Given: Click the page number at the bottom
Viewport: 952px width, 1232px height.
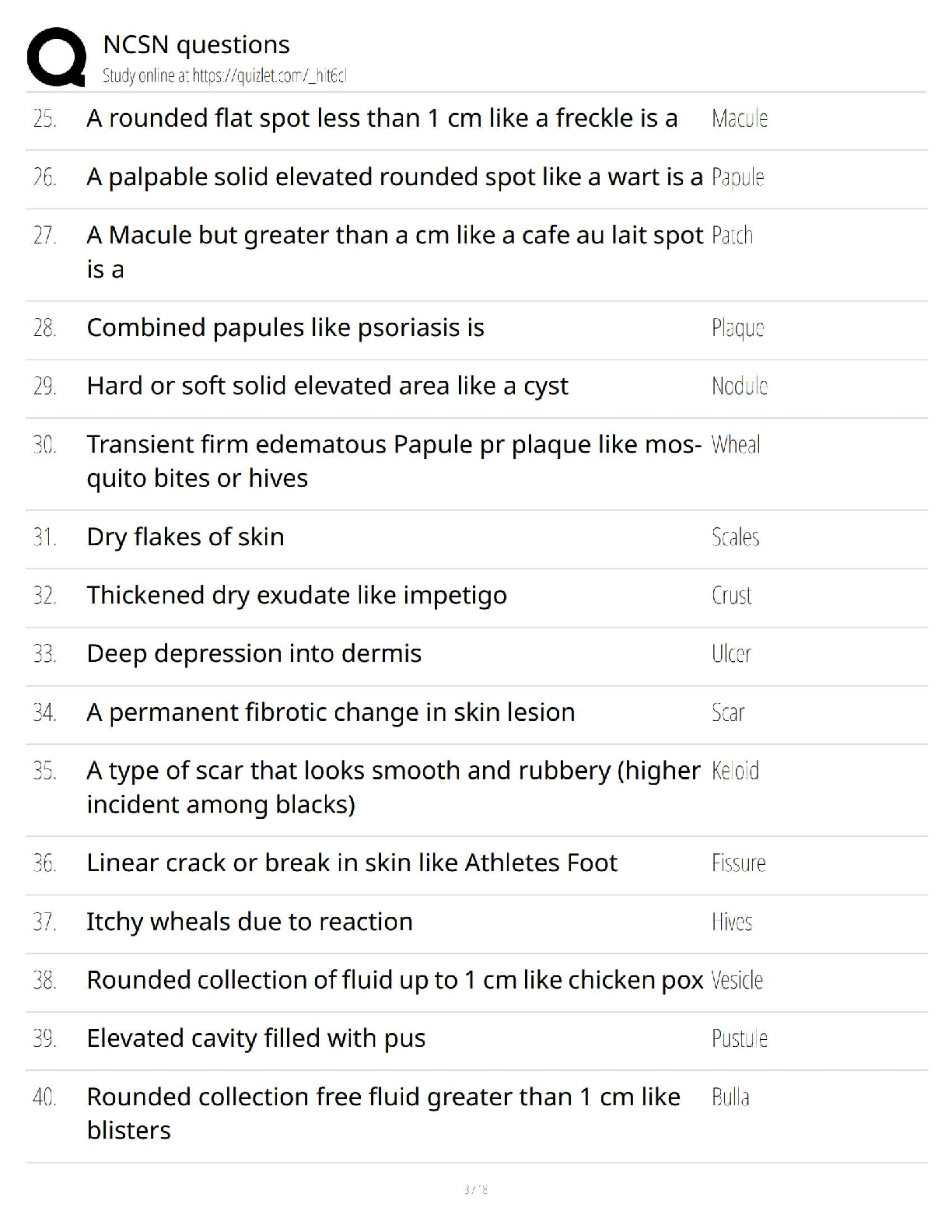Looking at the screenshot, I should click(x=475, y=1189).
